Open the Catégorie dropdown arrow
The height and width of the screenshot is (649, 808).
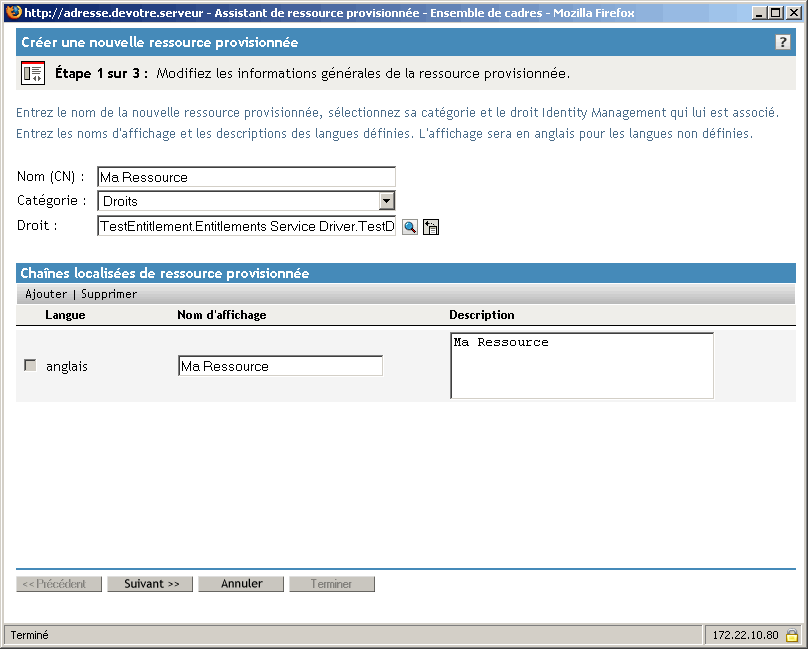pos(386,201)
